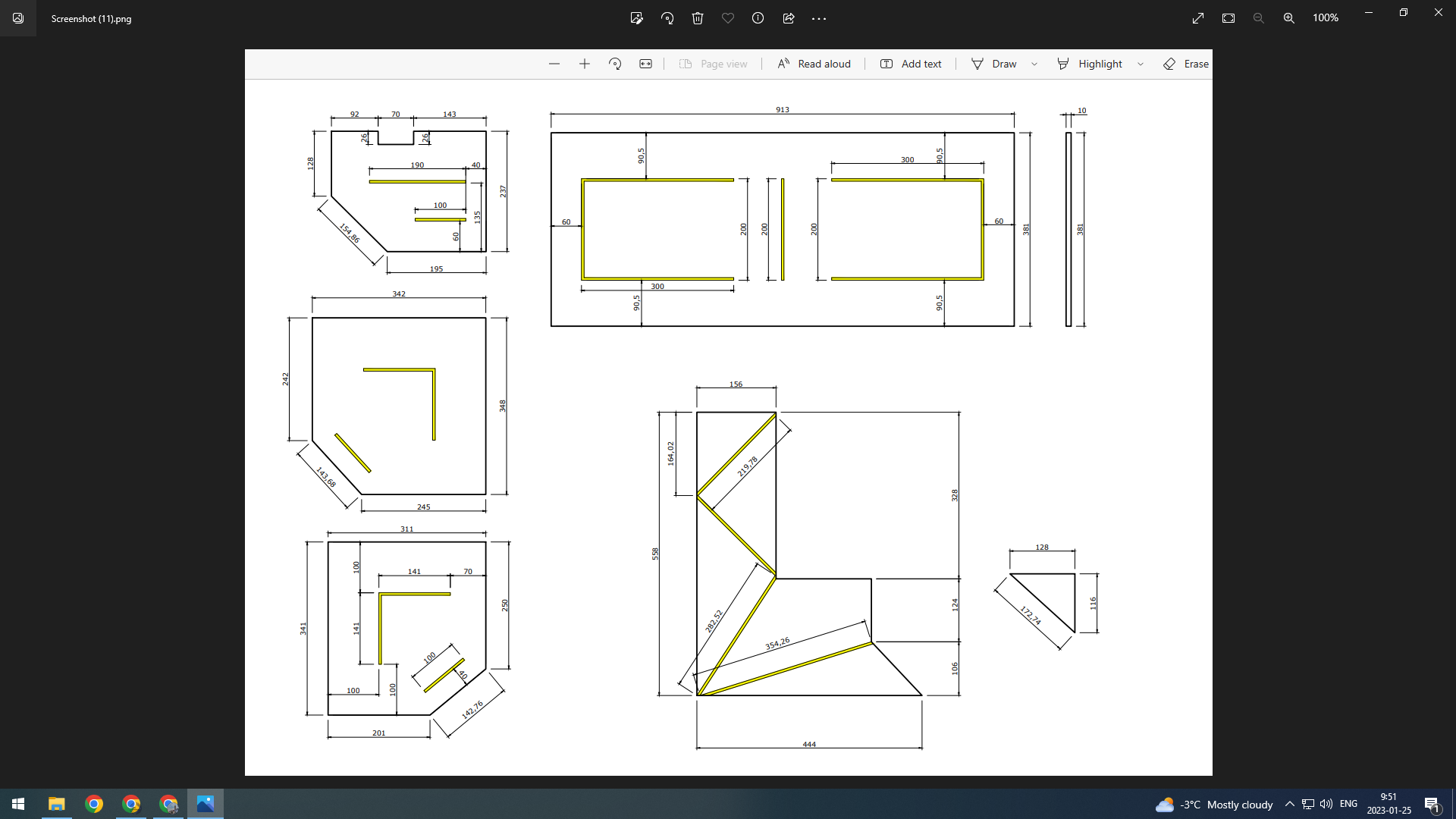Click the Edit image icon in top bar
This screenshot has width=1456, height=819.
pos(636,18)
